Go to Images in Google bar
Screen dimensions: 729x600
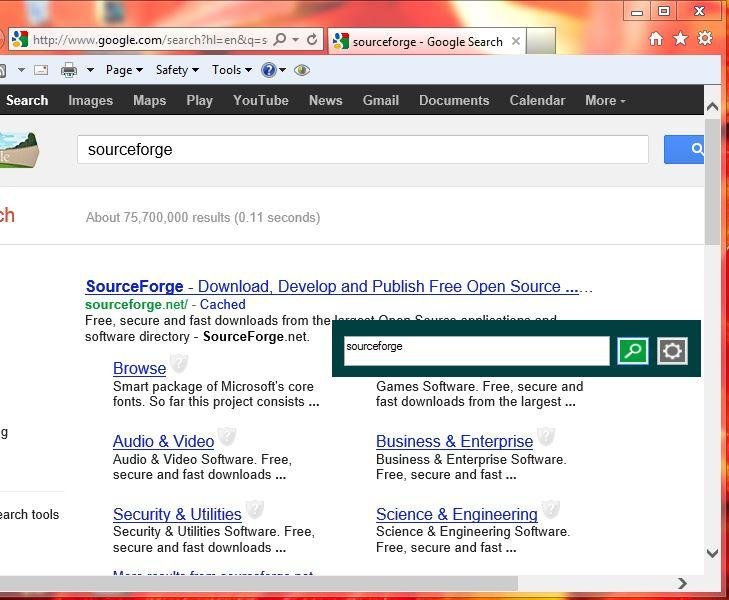coord(91,100)
